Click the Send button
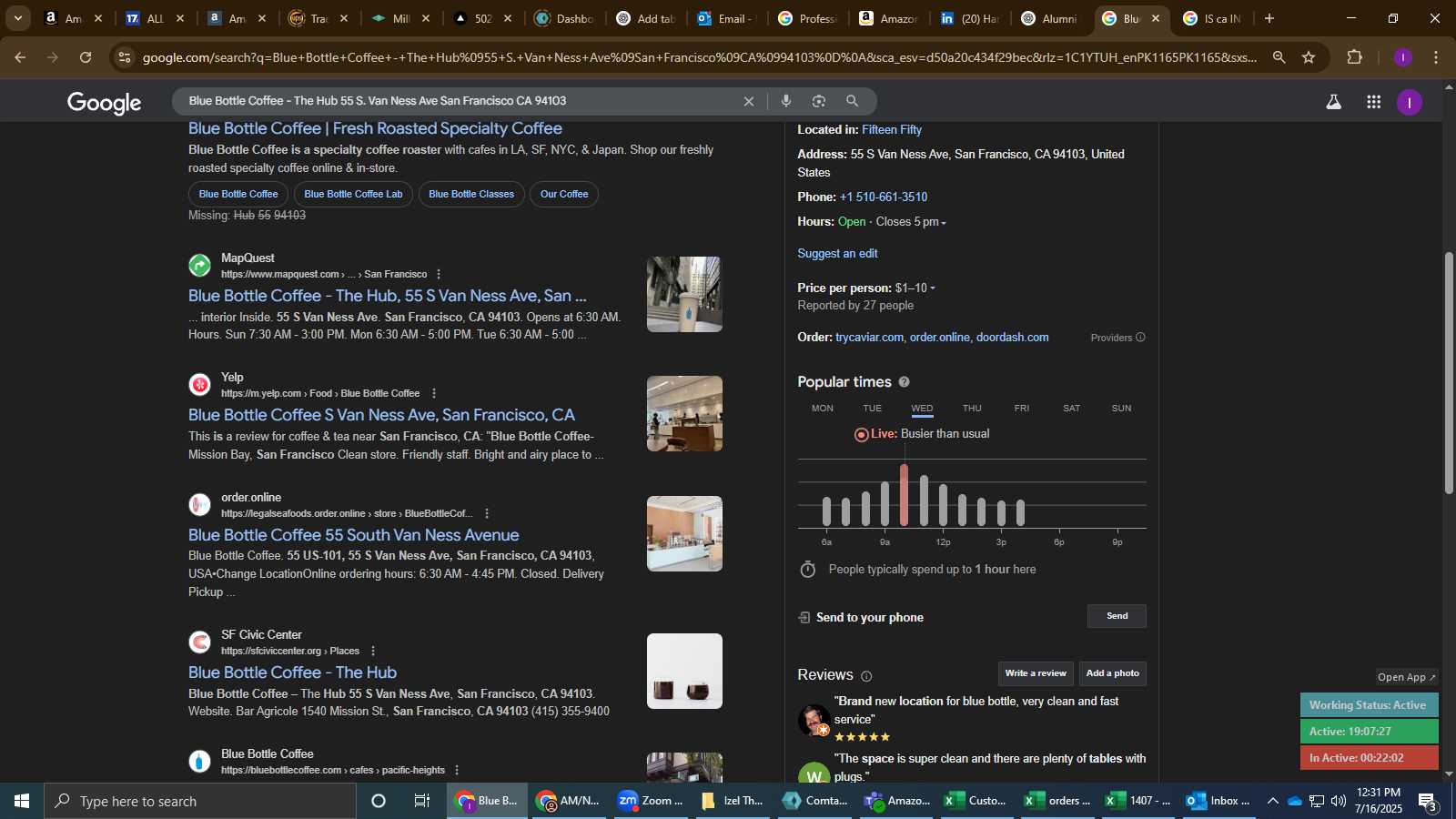Screen dimensions: 1456x819 tap(1117, 616)
